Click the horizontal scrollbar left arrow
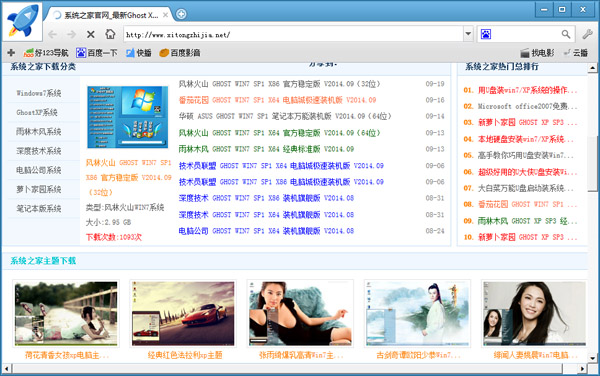 (x=6, y=369)
